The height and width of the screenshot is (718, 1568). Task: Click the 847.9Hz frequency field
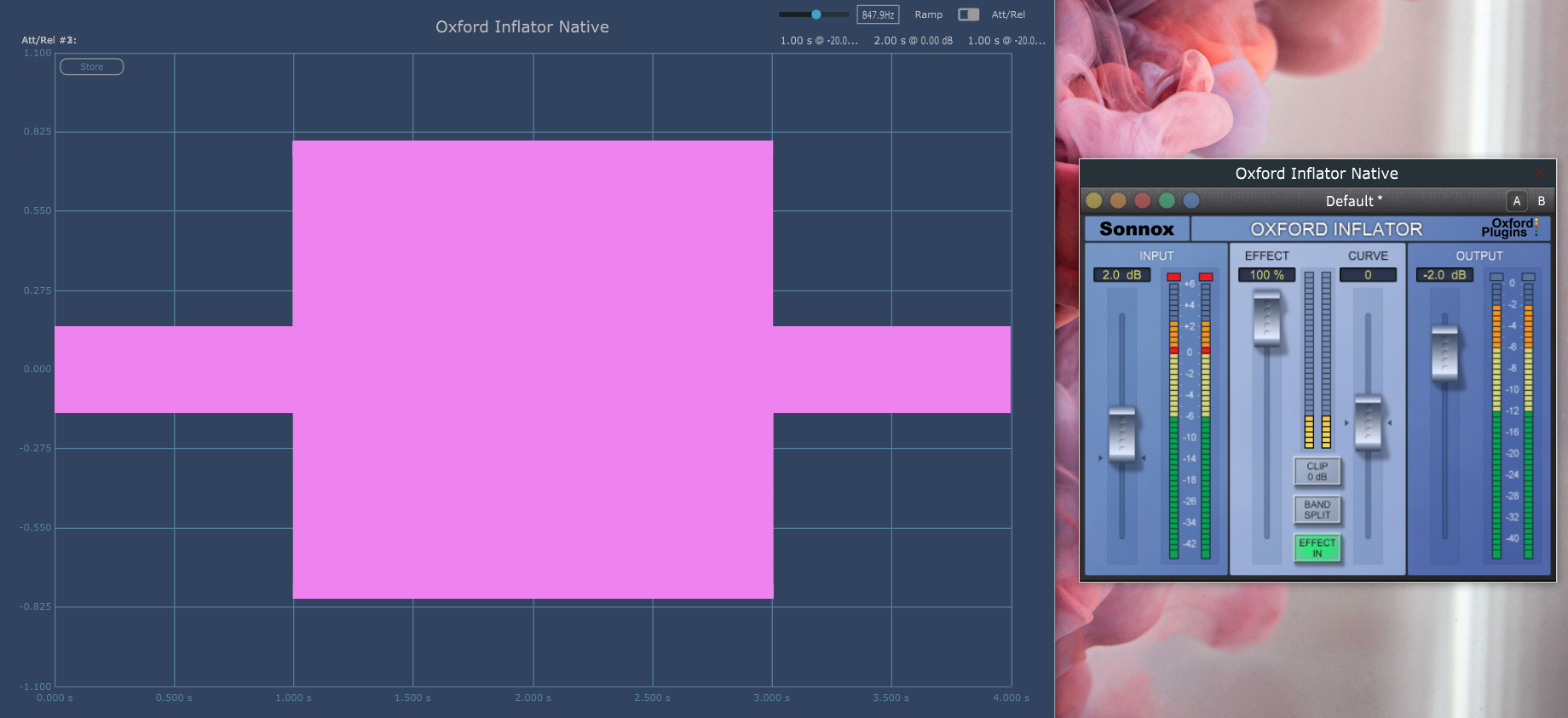coord(878,14)
